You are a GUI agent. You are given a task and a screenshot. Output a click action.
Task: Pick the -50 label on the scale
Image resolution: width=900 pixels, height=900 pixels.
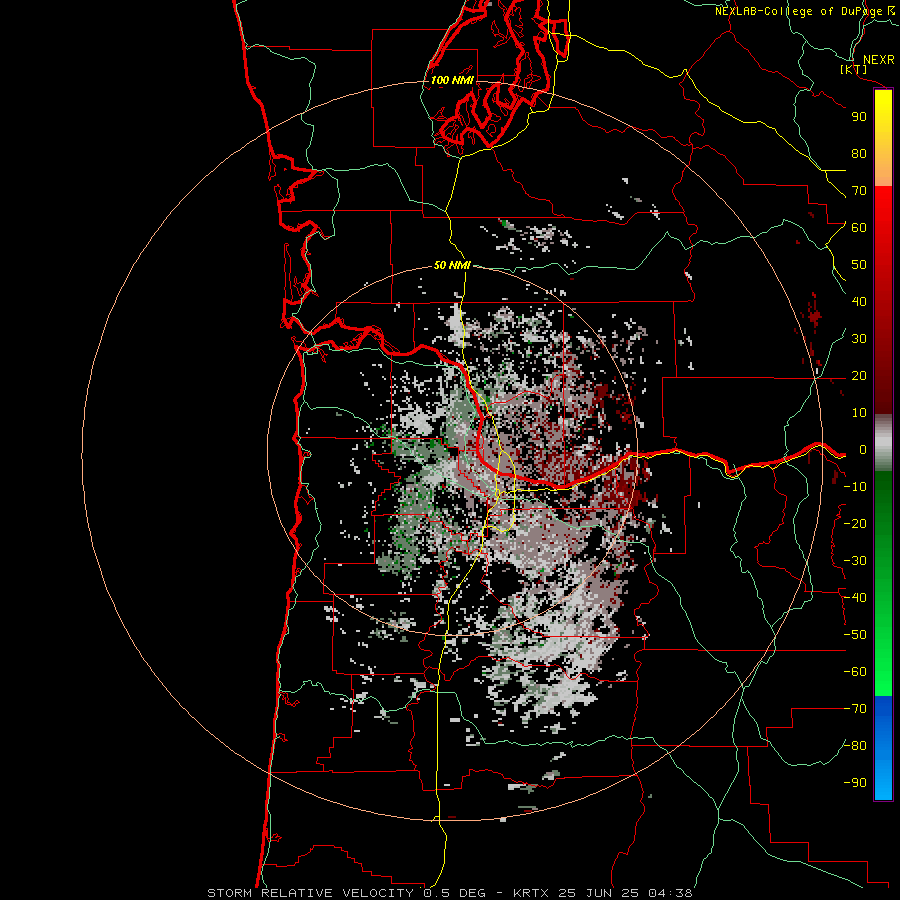tap(855, 635)
